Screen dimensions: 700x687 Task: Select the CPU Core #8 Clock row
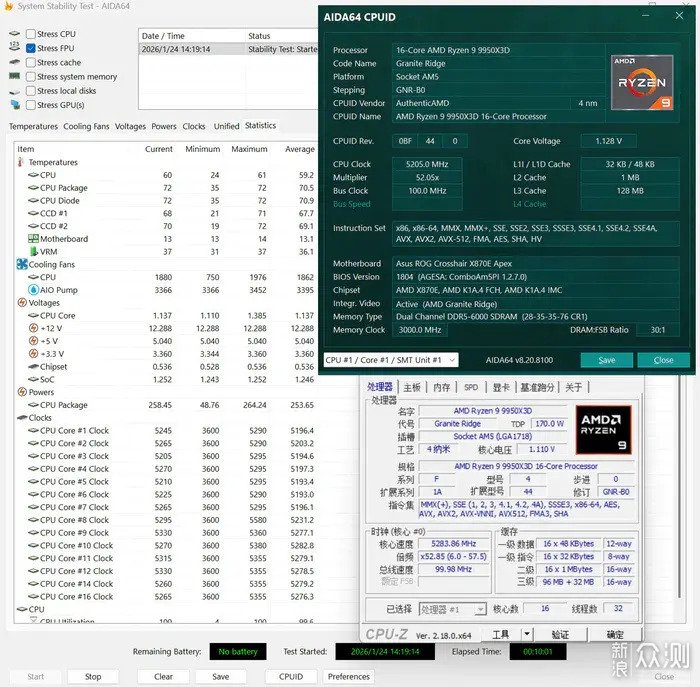click(x=165, y=520)
